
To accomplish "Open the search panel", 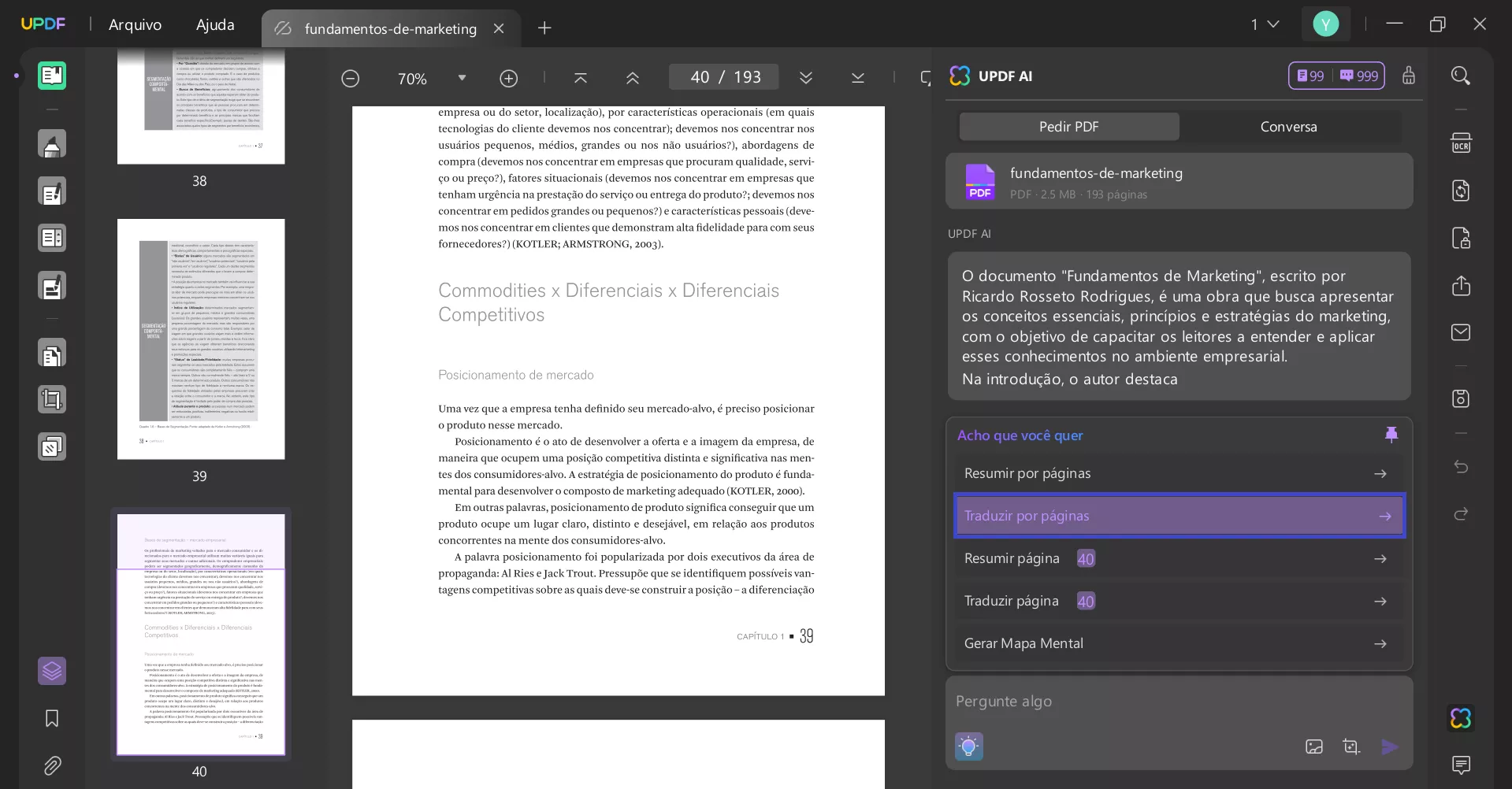I will click(1462, 76).
